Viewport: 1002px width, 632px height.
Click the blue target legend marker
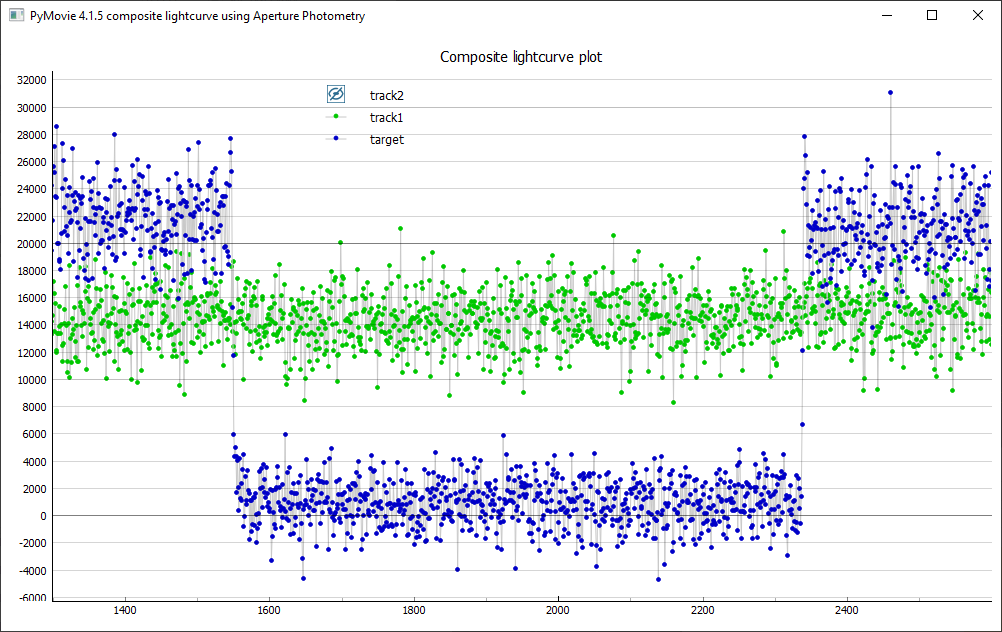336,139
